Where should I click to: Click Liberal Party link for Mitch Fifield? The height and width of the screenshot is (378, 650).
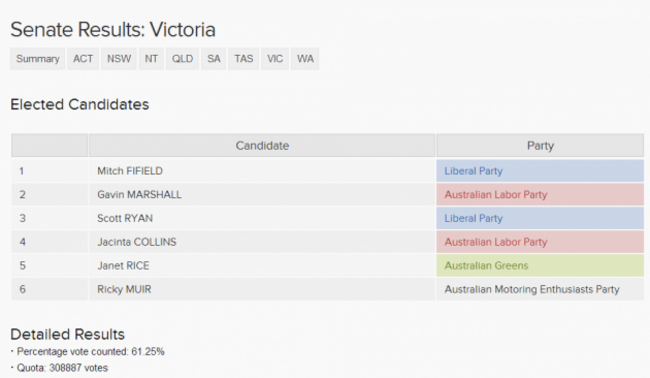coord(473,171)
